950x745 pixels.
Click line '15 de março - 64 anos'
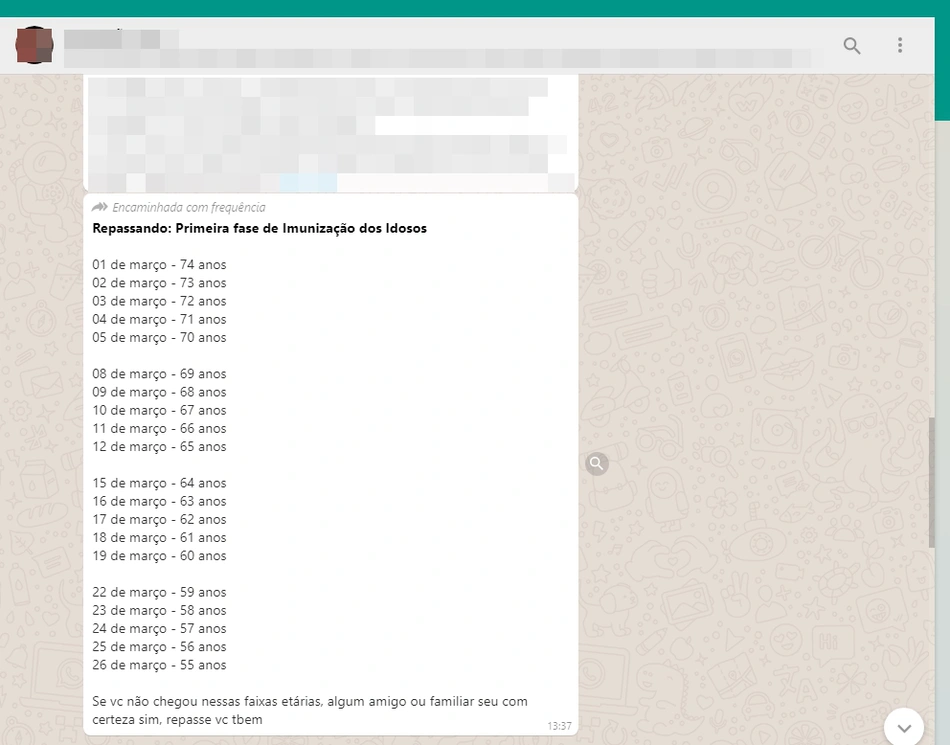[159, 483]
